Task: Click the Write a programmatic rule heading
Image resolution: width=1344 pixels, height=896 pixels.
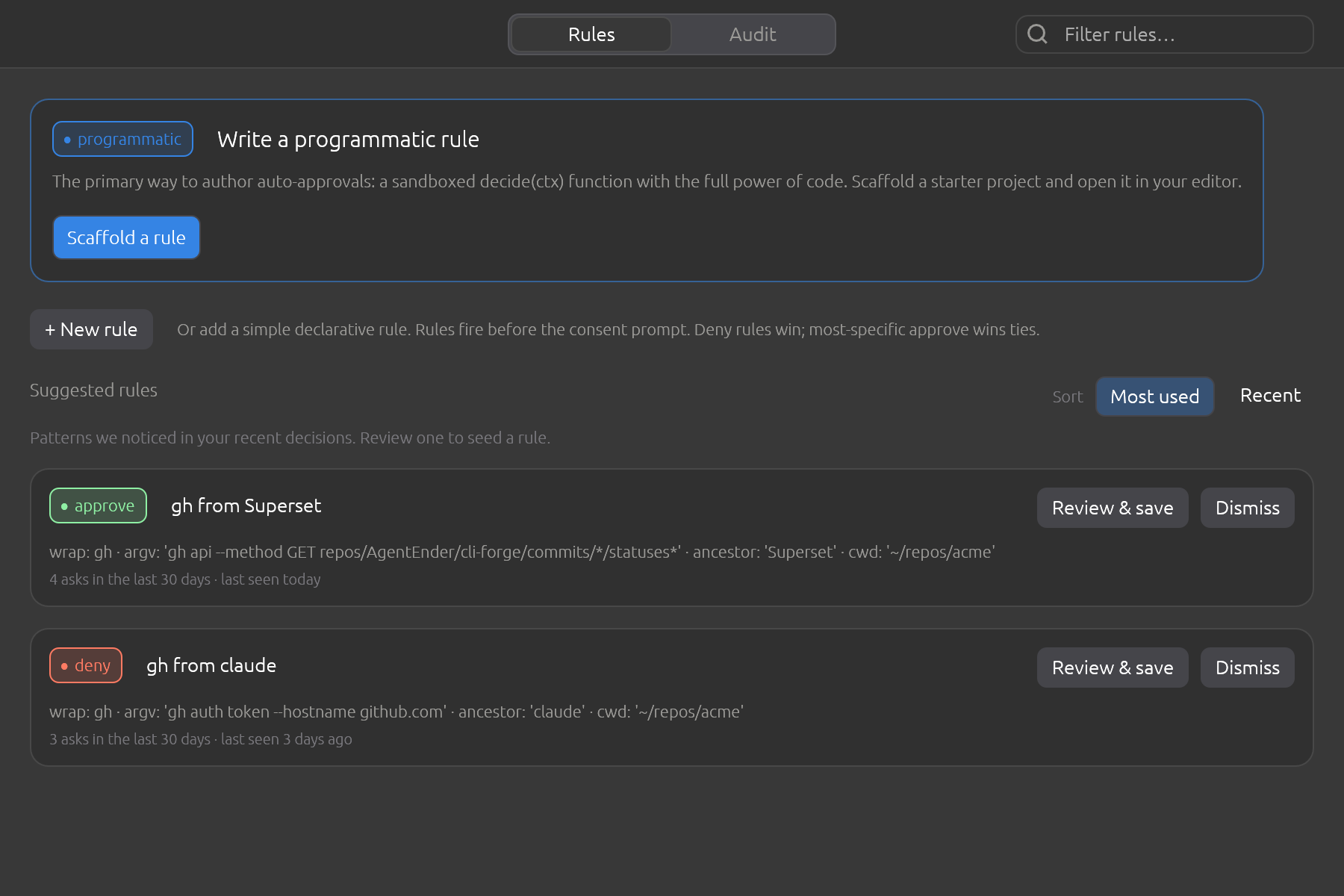Action: tap(348, 140)
